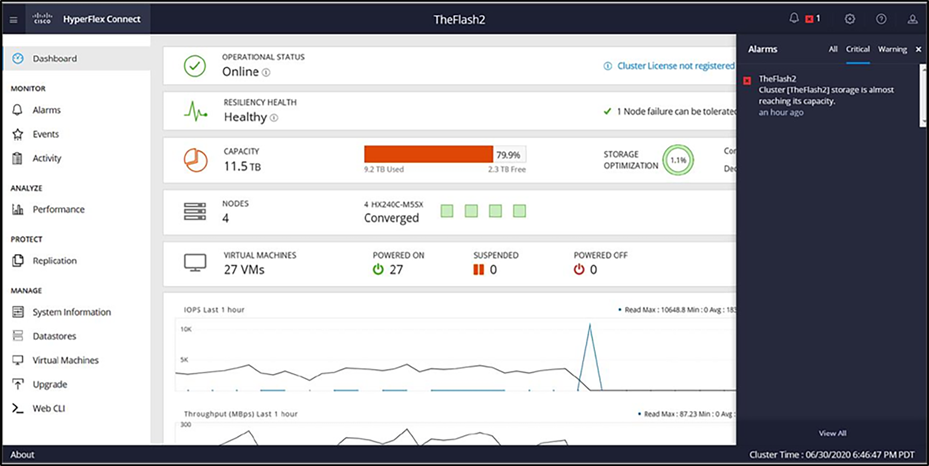Click the Cluster Time status text
The width and height of the screenshot is (929, 466).
tap(832, 455)
